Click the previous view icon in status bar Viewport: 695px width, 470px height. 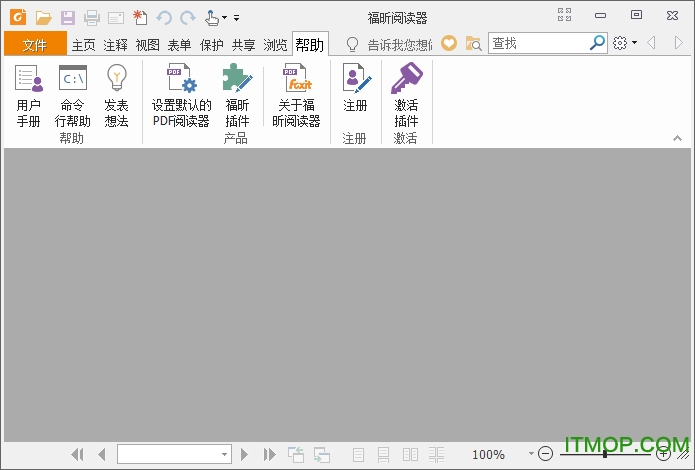296,454
